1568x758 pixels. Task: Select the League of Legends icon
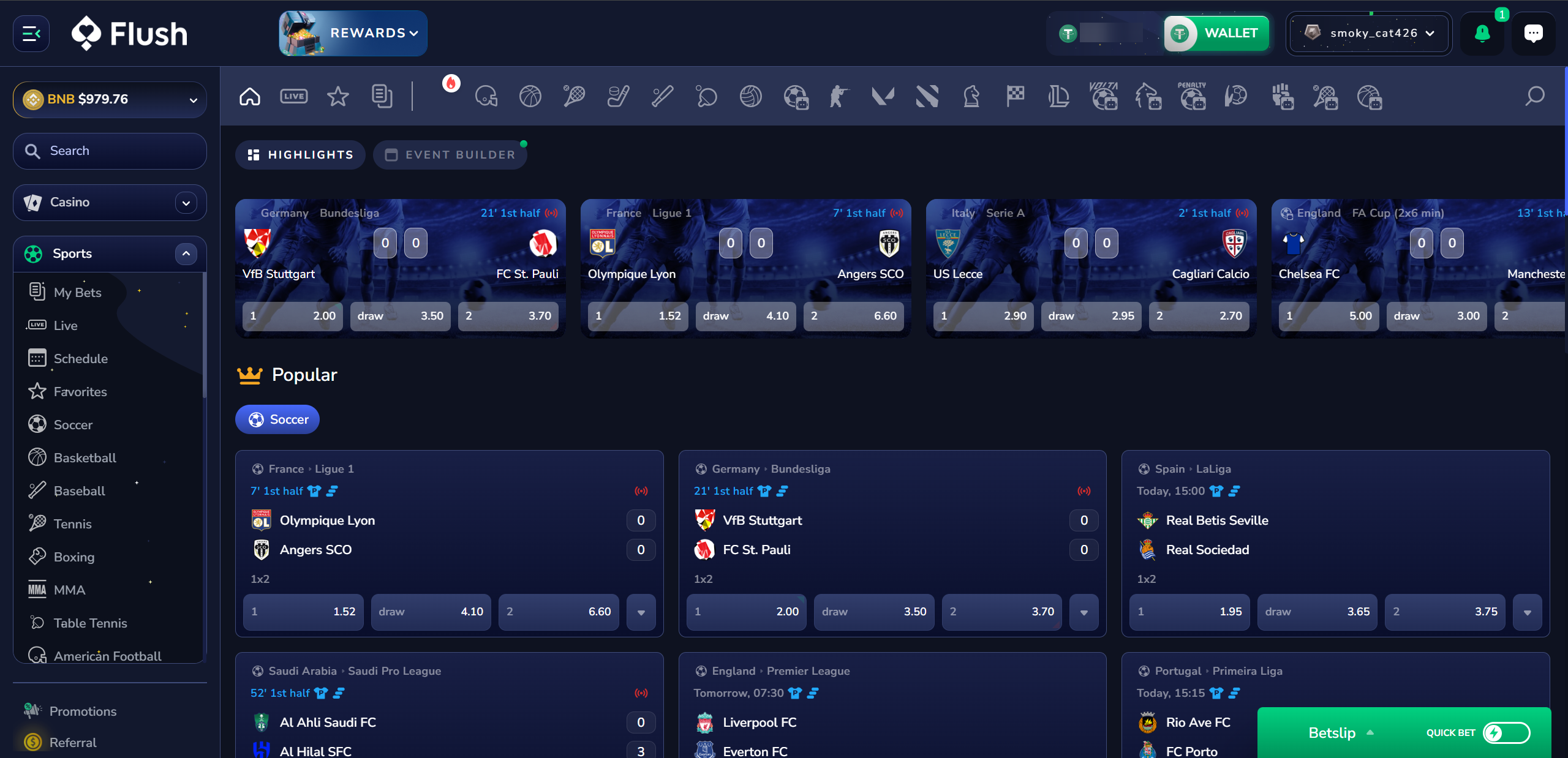point(1060,96)
